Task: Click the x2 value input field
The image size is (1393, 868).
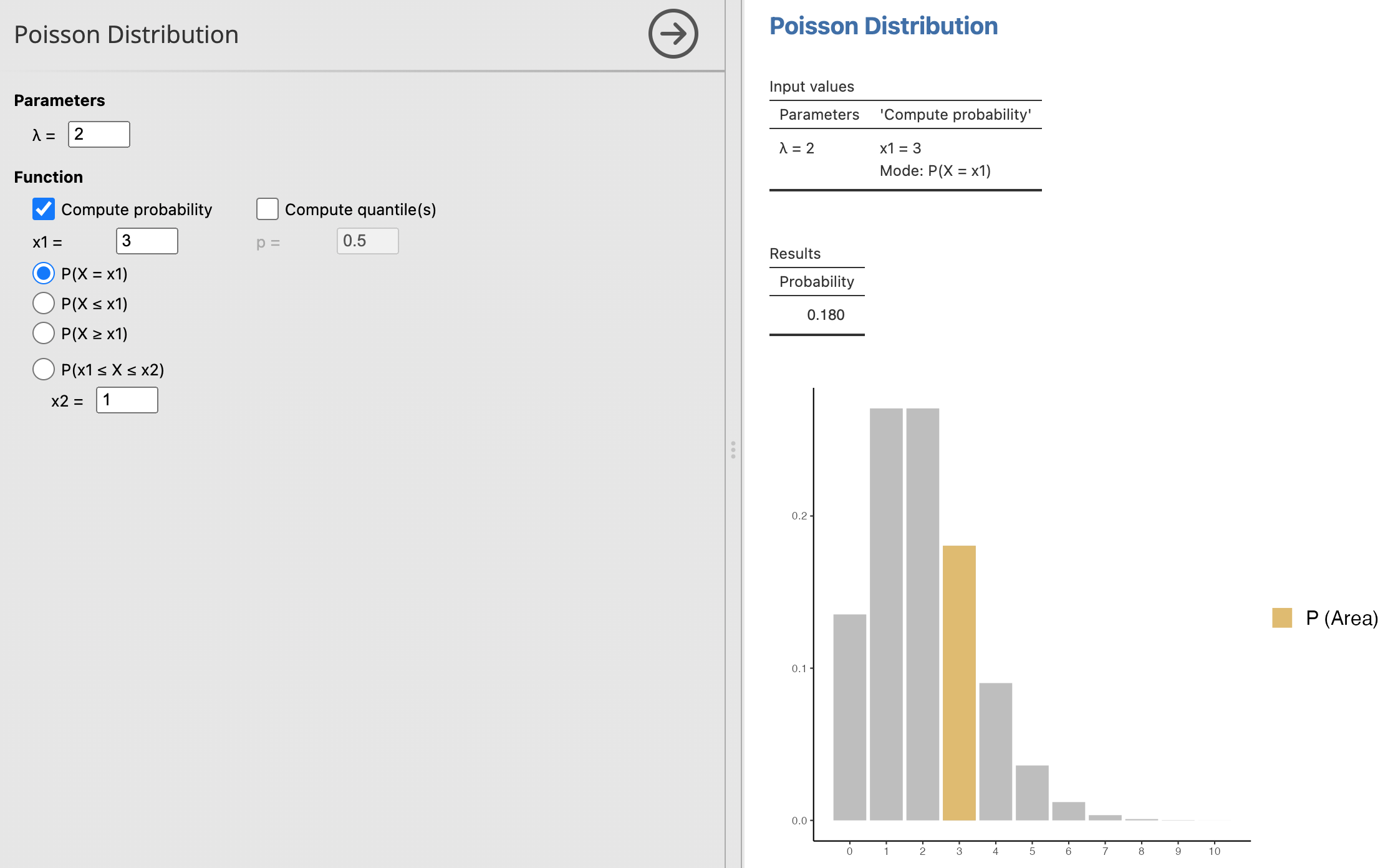Action: coord(127,400)
